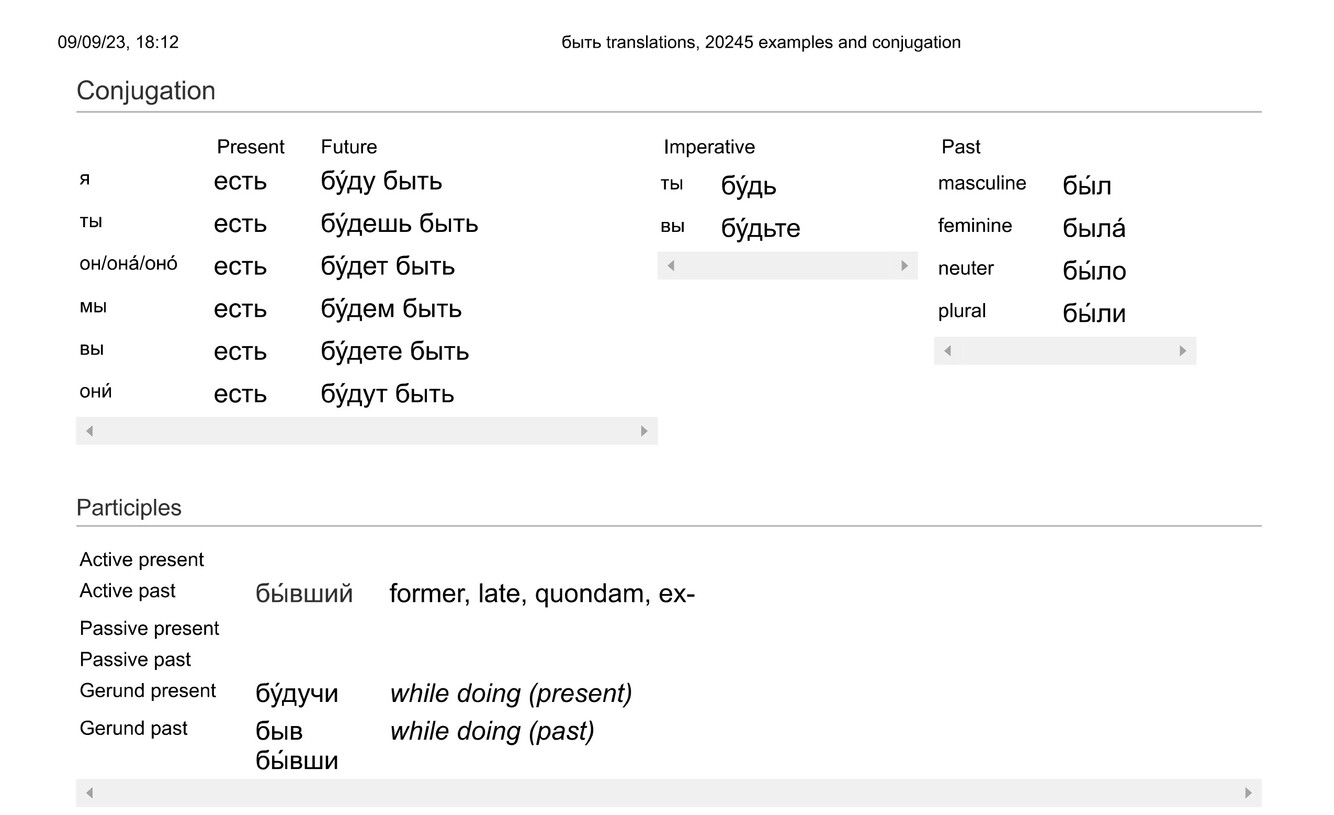Click the future form бу́дешь быть
The width and height of the screenshot is (1334, 815).
(399, 224)
